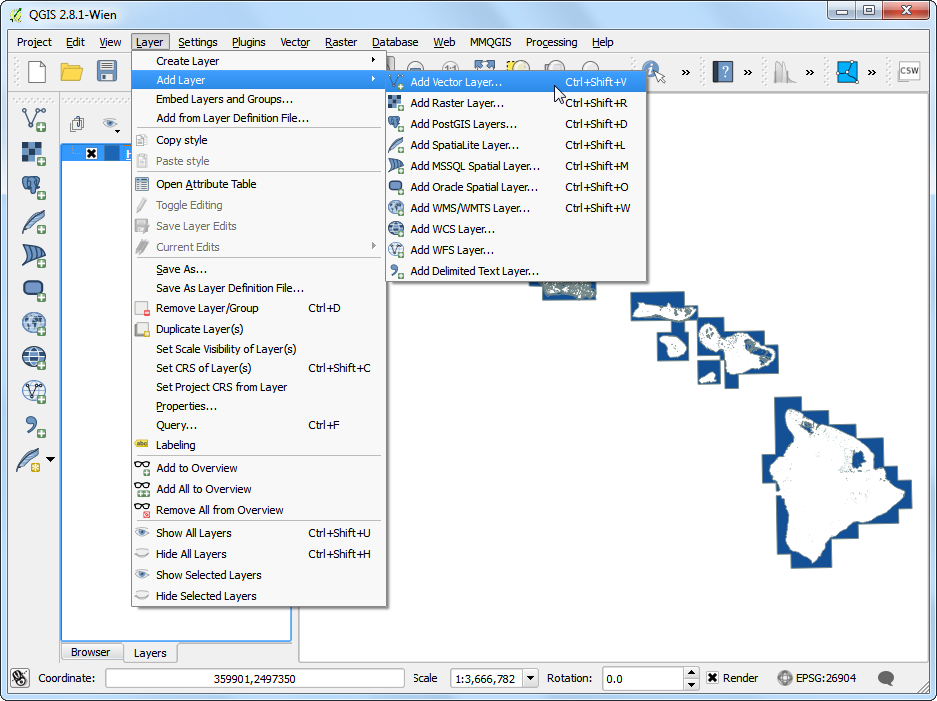Click Save As... in the Layer menu
Viewport: 937px width, 701px height.
(259, 270)
